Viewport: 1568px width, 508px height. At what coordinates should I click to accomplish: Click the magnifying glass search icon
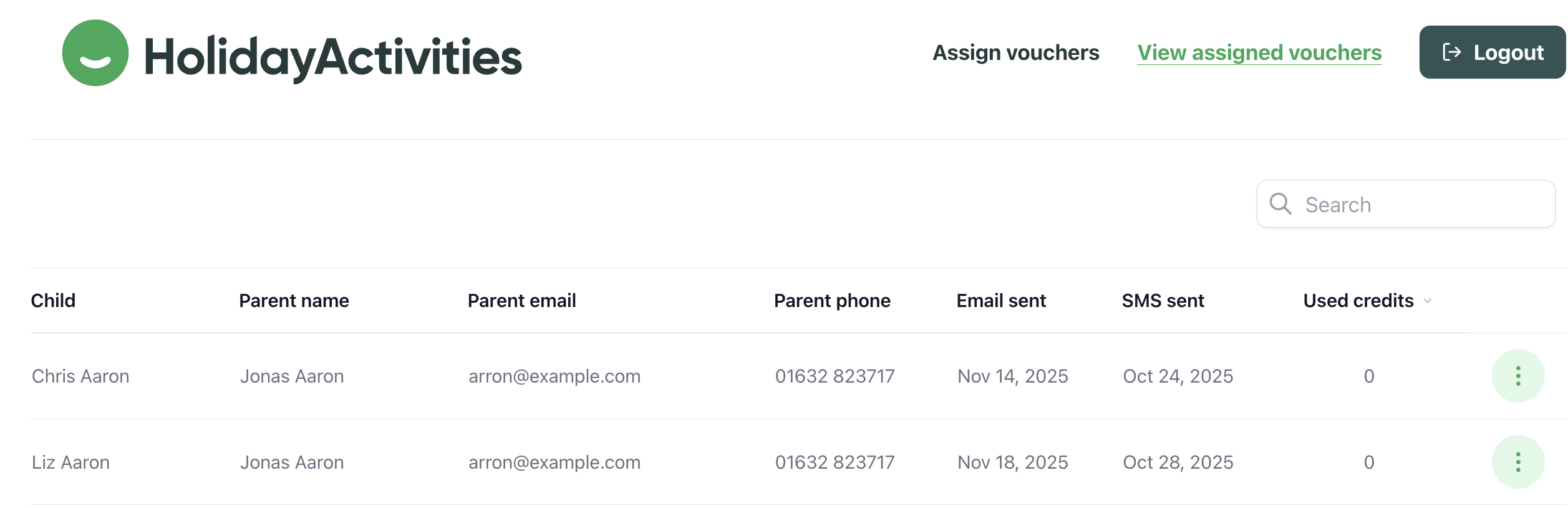pos(1280,204)
